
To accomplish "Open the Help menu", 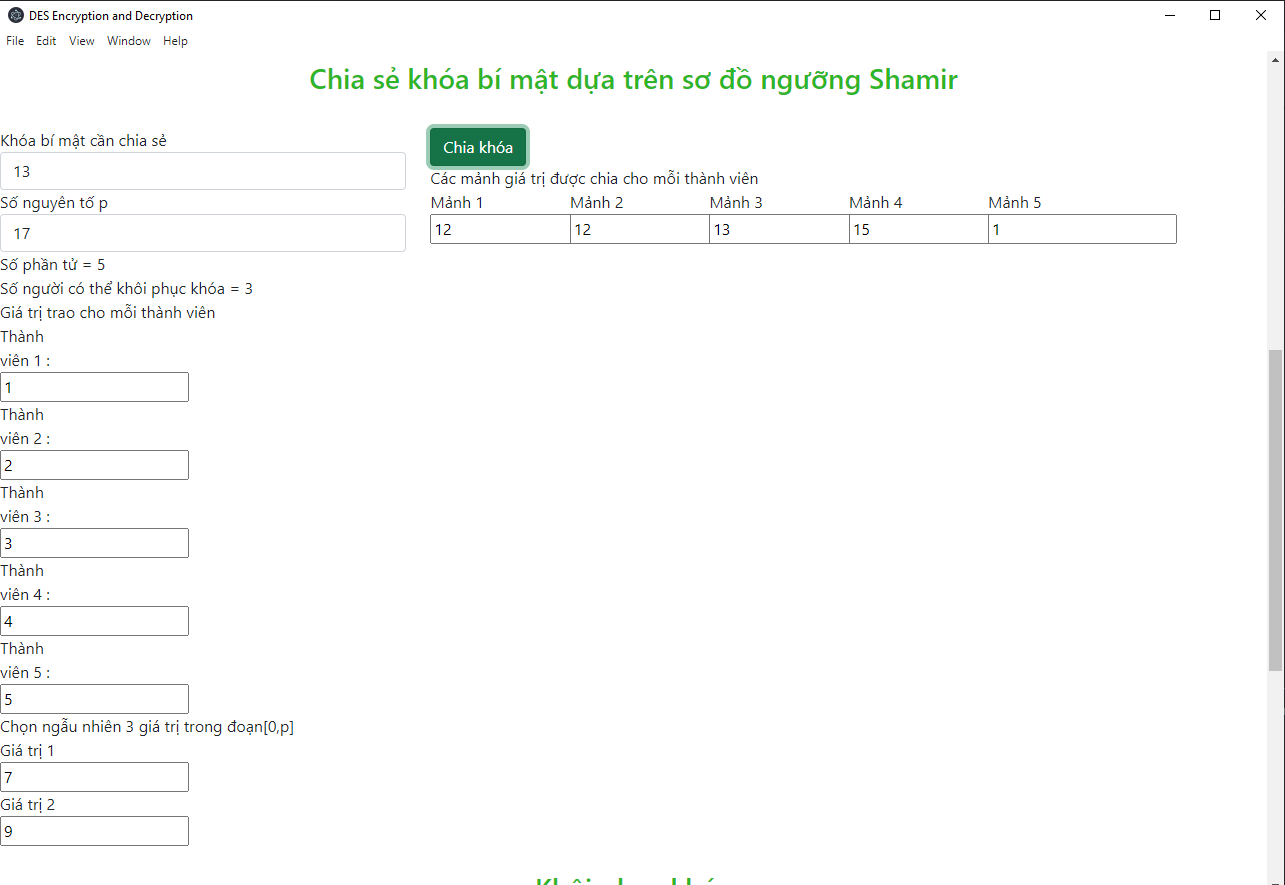I will tap(175, 41).
